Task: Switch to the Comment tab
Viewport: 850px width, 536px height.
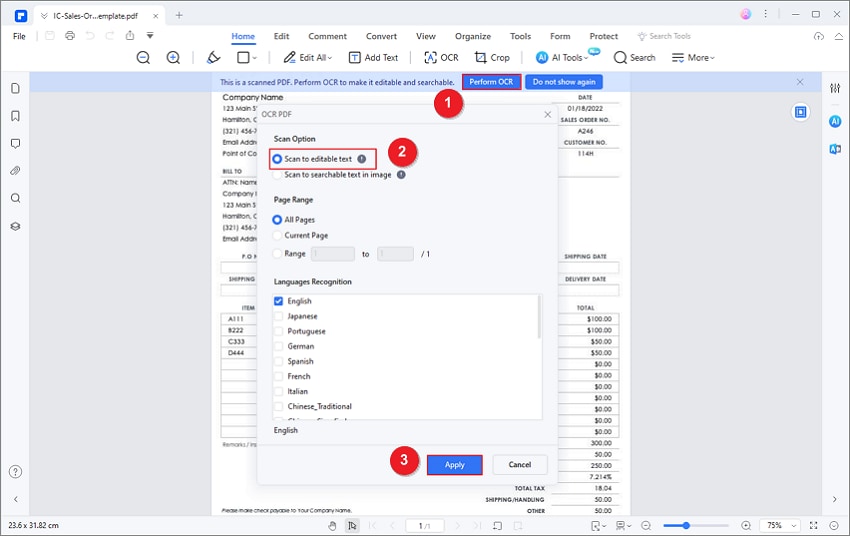Action: point(327,36)
